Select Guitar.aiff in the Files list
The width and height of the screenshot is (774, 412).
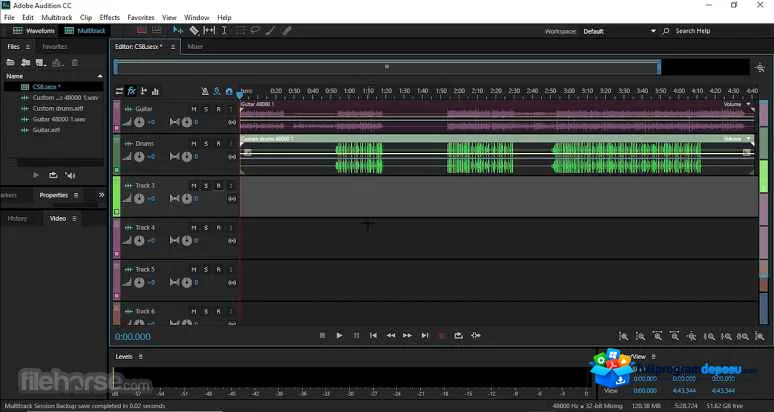pyautogui.click(x=46, y=130)
